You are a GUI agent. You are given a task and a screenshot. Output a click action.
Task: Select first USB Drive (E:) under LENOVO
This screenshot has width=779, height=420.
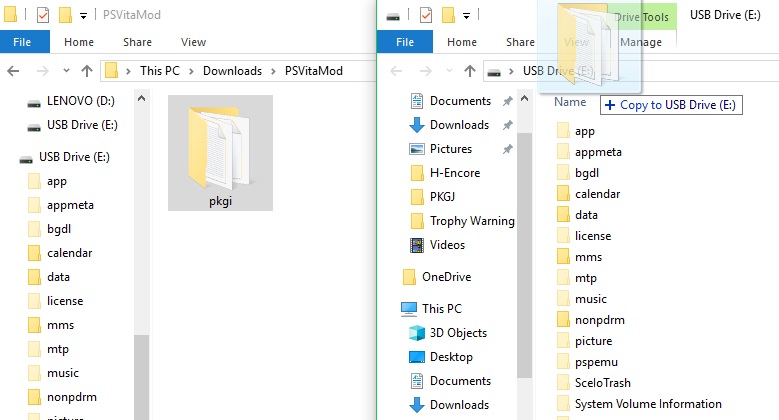pos(72,125)
